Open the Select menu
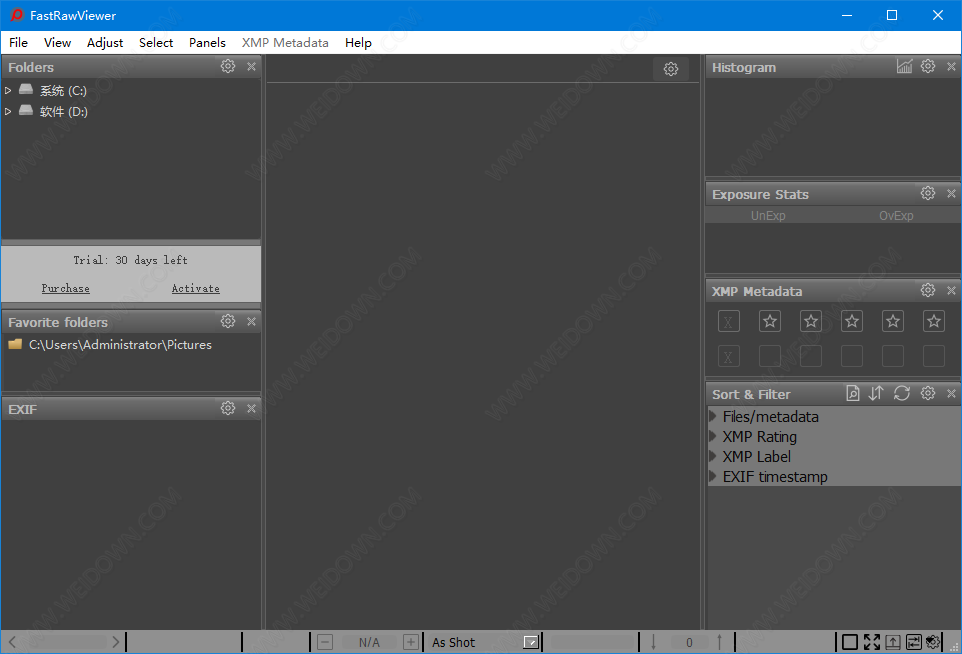Image resolution: width=962 pixels, height=654 pixels. tap(156, 42)
